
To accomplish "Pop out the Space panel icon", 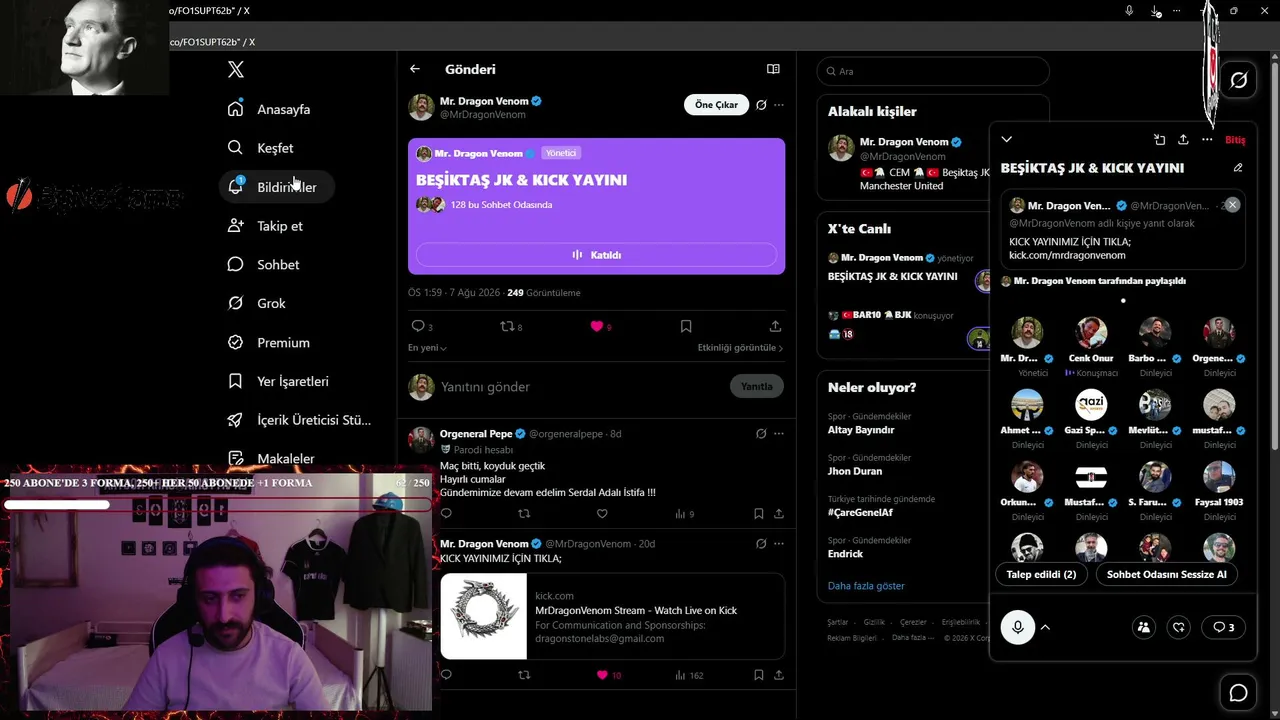I will (x=1159, y=140).
